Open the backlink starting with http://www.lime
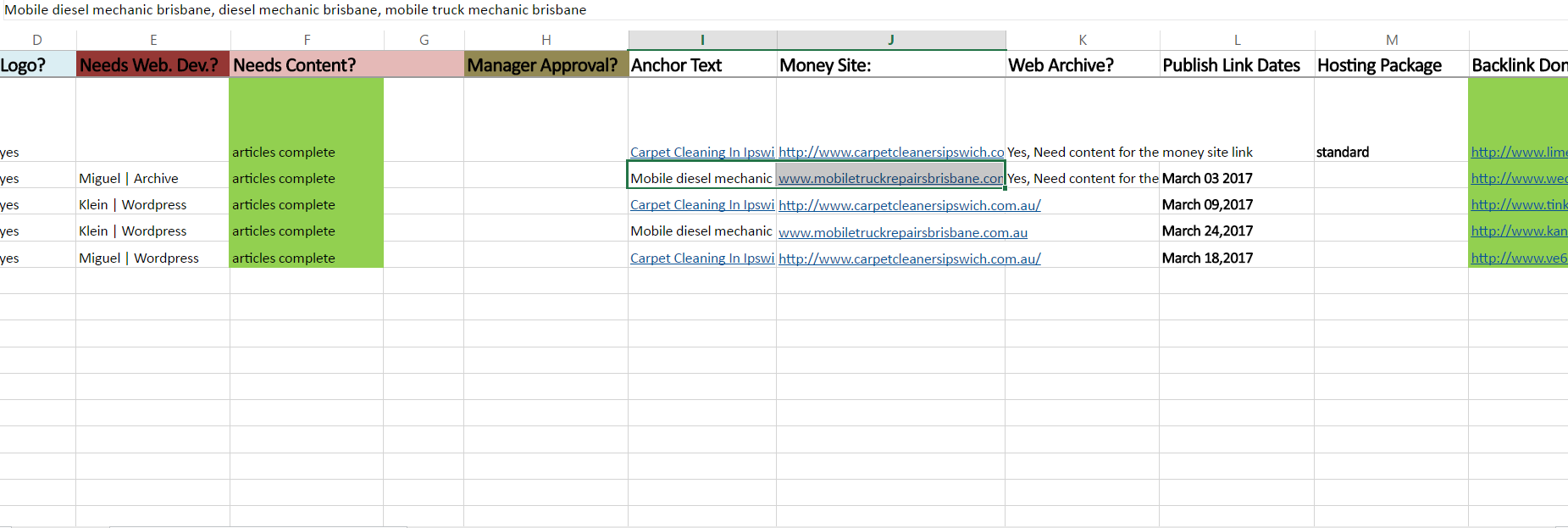 click(x=1518, y=153)
